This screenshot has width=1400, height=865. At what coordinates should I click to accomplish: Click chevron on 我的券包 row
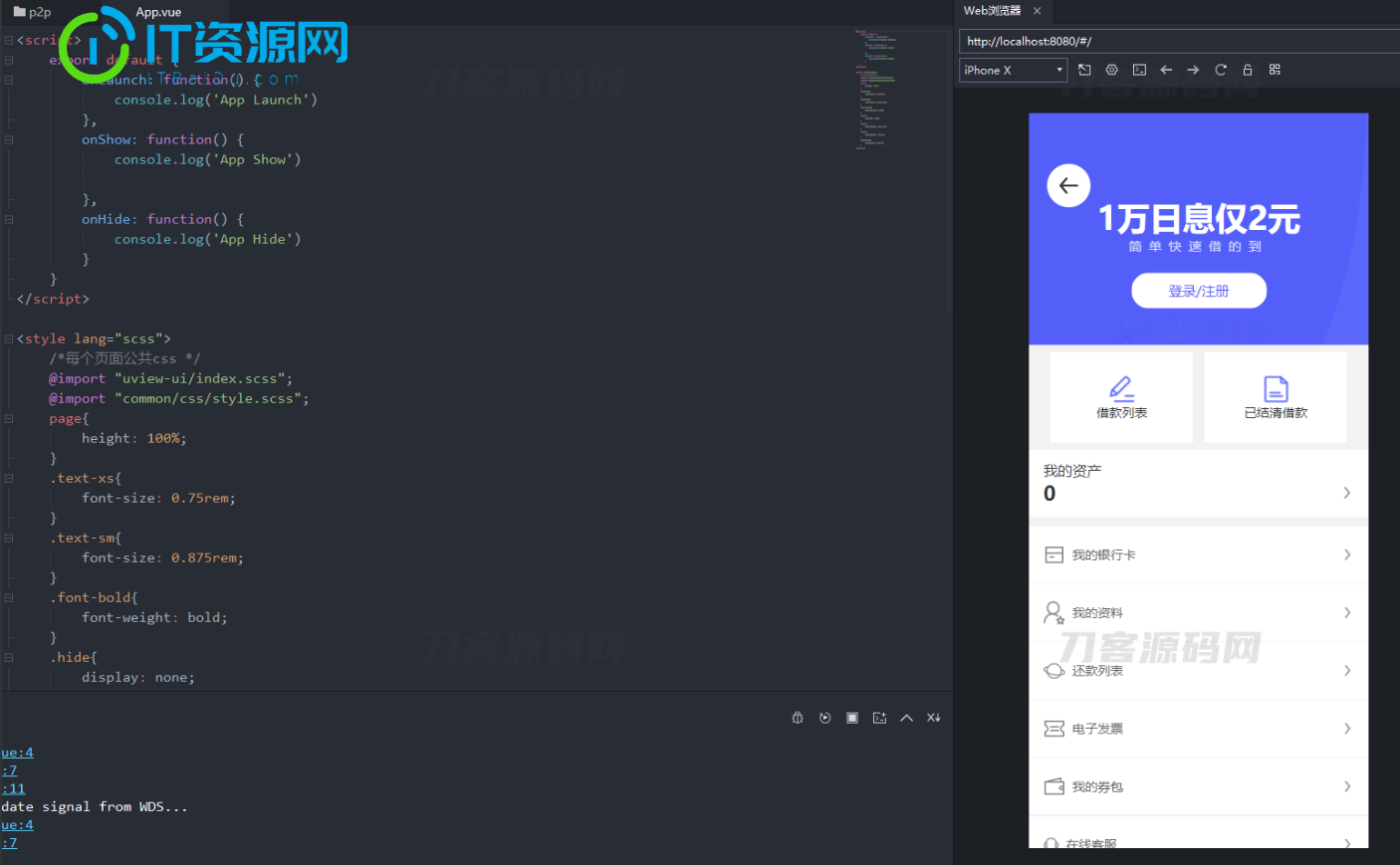(1346, 786)
